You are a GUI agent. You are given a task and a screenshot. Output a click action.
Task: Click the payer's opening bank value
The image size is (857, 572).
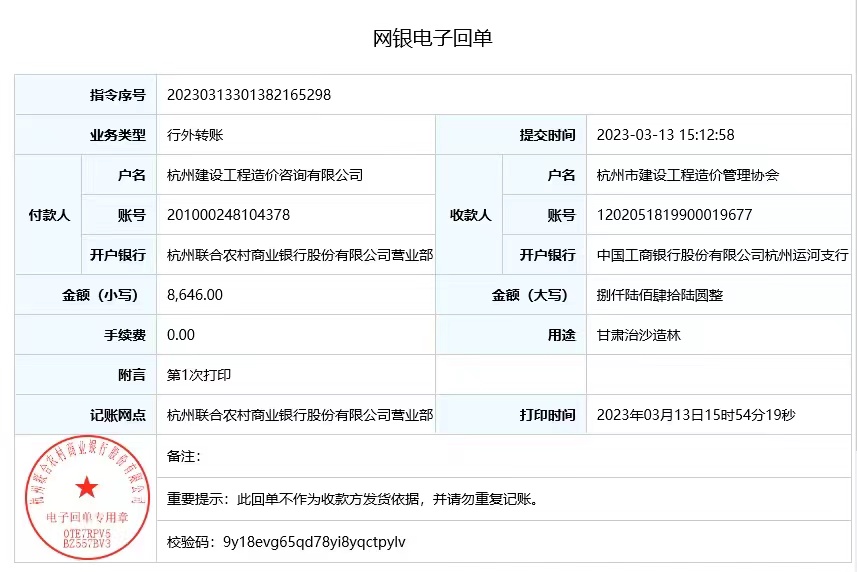pyautogui.click(x=300, y=255)
